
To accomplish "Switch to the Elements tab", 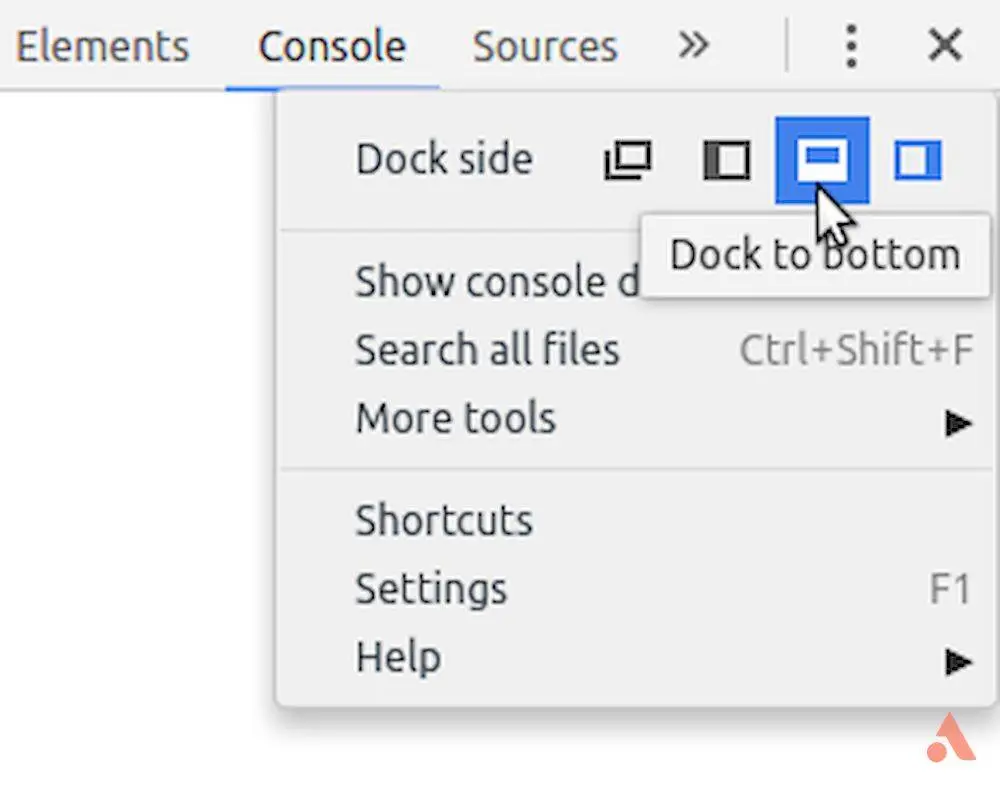I will click(102, 46).
